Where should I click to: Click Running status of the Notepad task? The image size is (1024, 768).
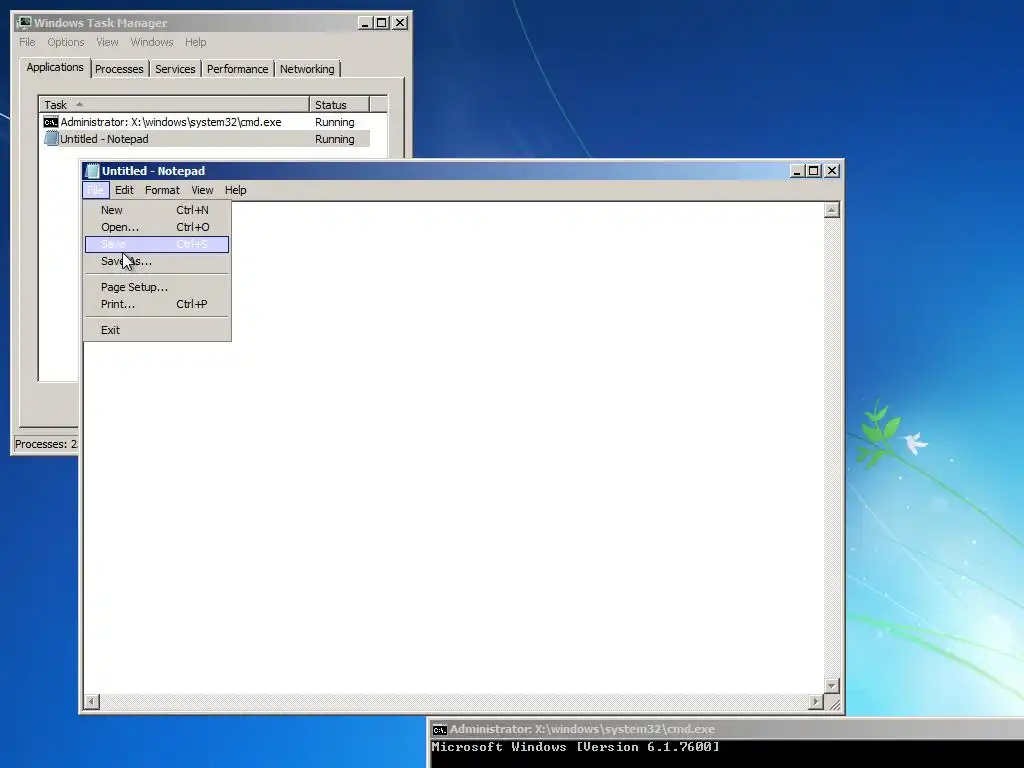334,139
